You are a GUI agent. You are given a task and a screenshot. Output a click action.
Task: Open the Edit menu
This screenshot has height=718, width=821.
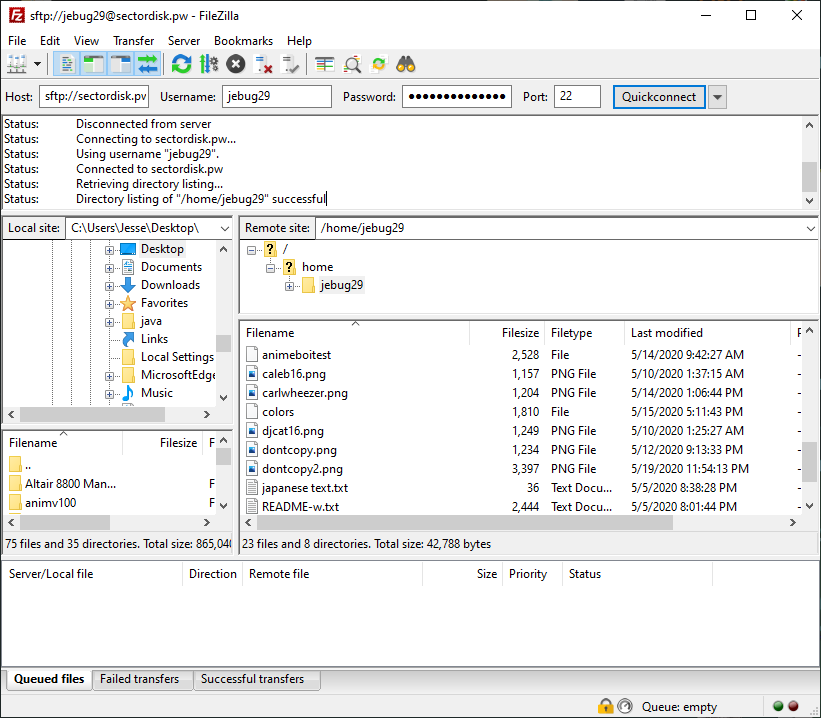coord(50,41)
